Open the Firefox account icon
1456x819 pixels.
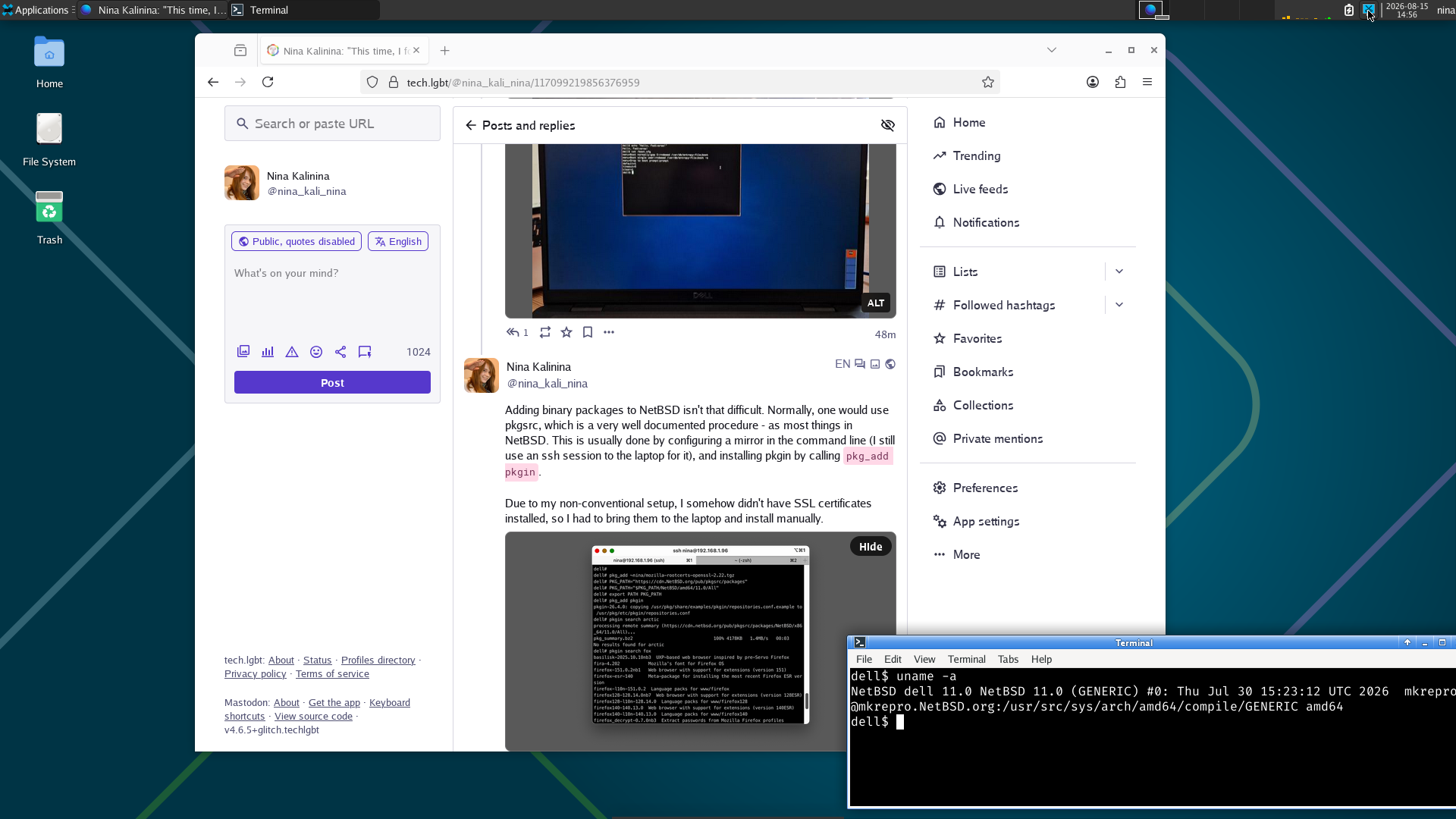[1093, 82]
